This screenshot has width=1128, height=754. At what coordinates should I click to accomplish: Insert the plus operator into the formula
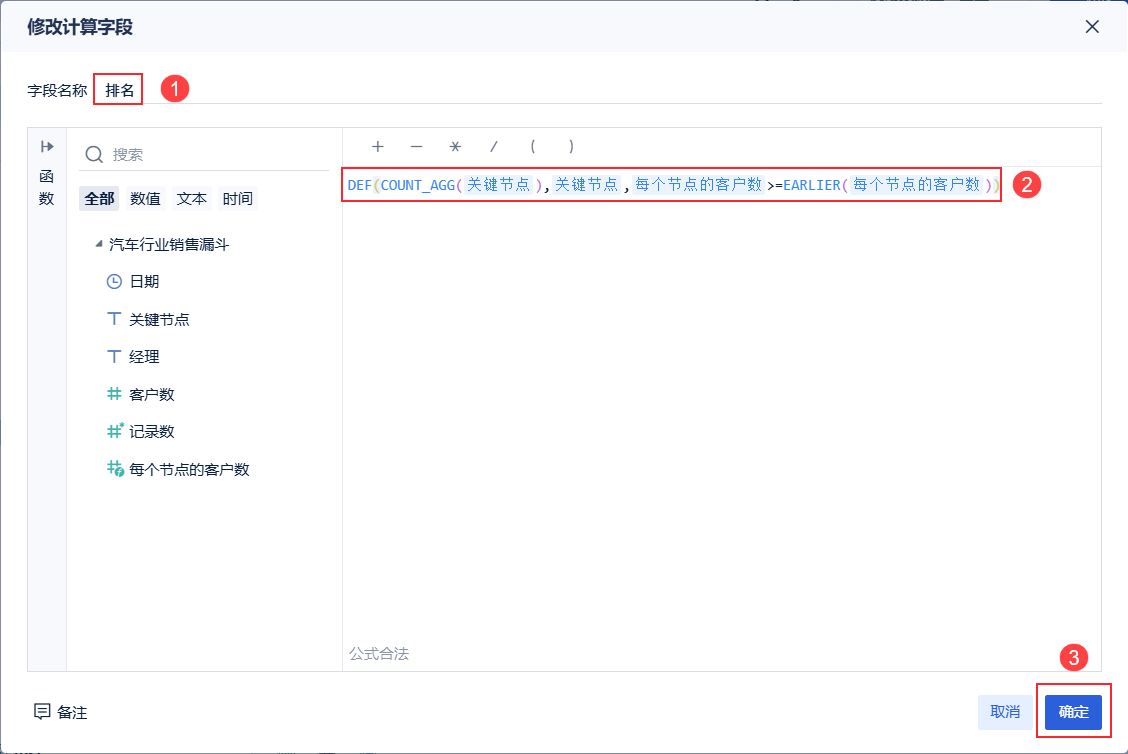[x=378, y=146]
